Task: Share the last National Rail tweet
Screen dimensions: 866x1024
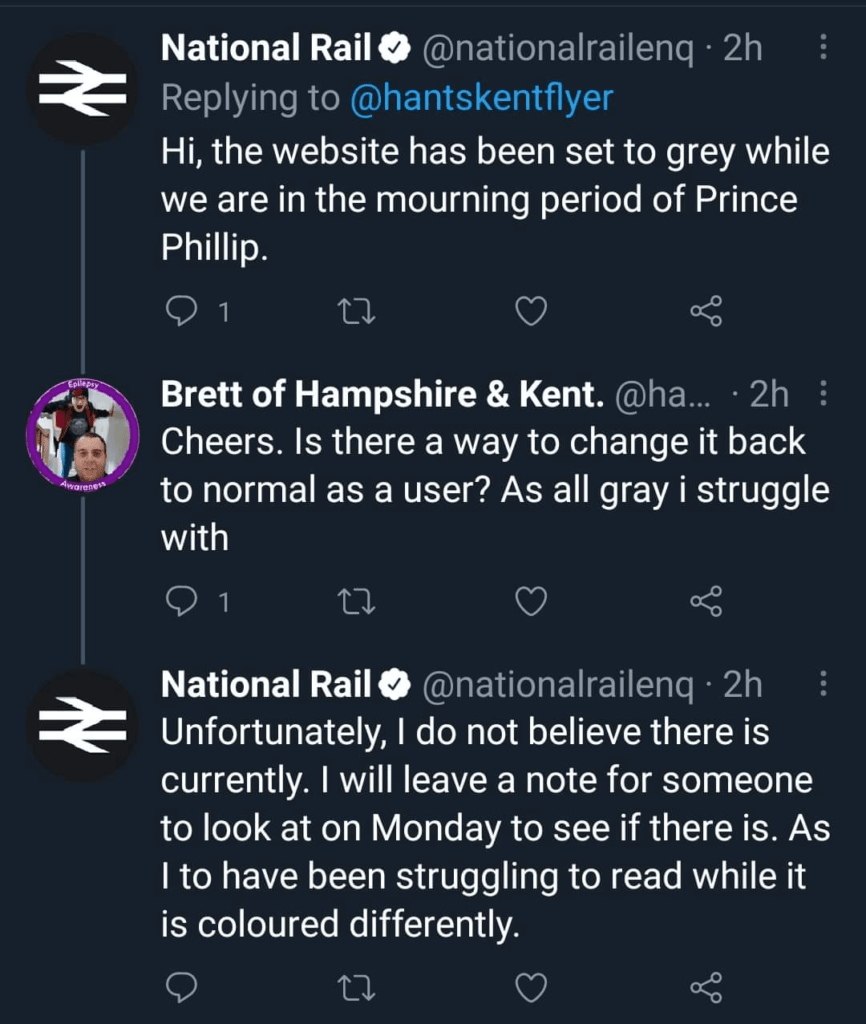Action: tap(706, 988)
